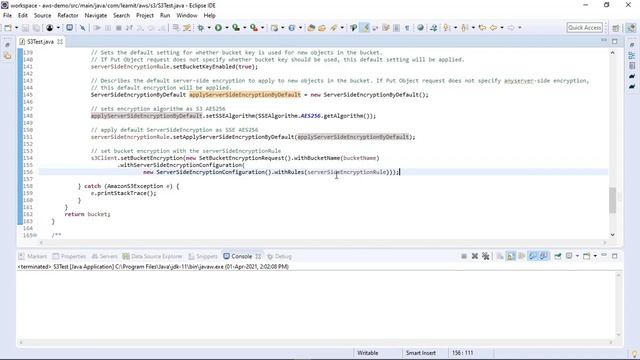
Task: Open the File menu
Action: tap(7, 15)
